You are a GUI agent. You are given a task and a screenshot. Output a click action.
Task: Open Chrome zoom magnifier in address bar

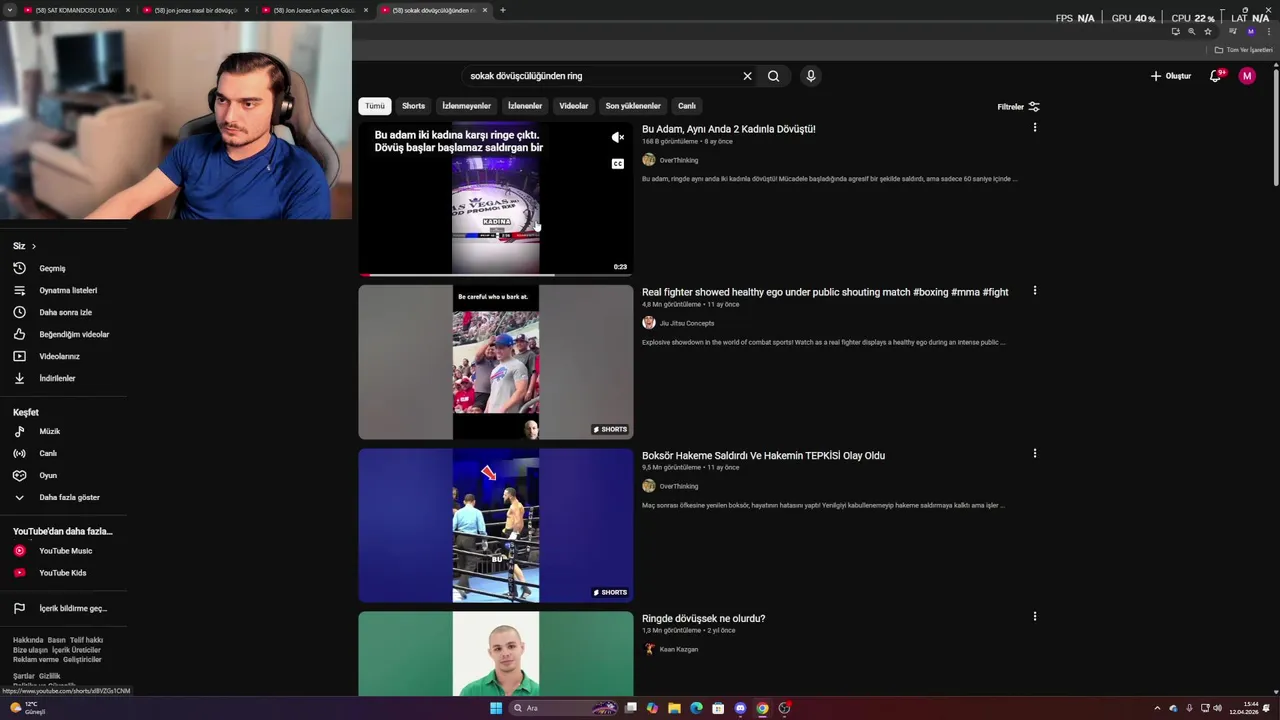click(x=1191, y=31)
